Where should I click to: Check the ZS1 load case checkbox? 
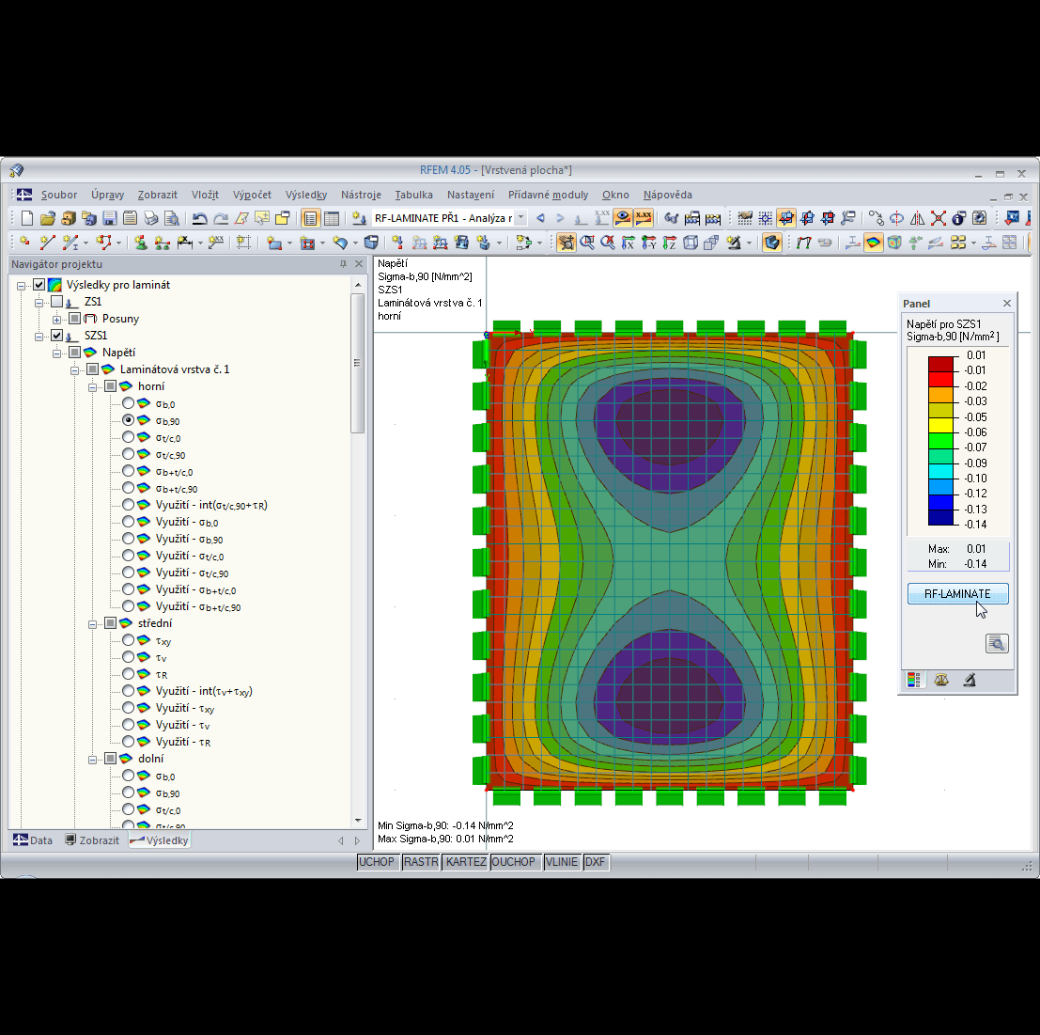[57, 302]
